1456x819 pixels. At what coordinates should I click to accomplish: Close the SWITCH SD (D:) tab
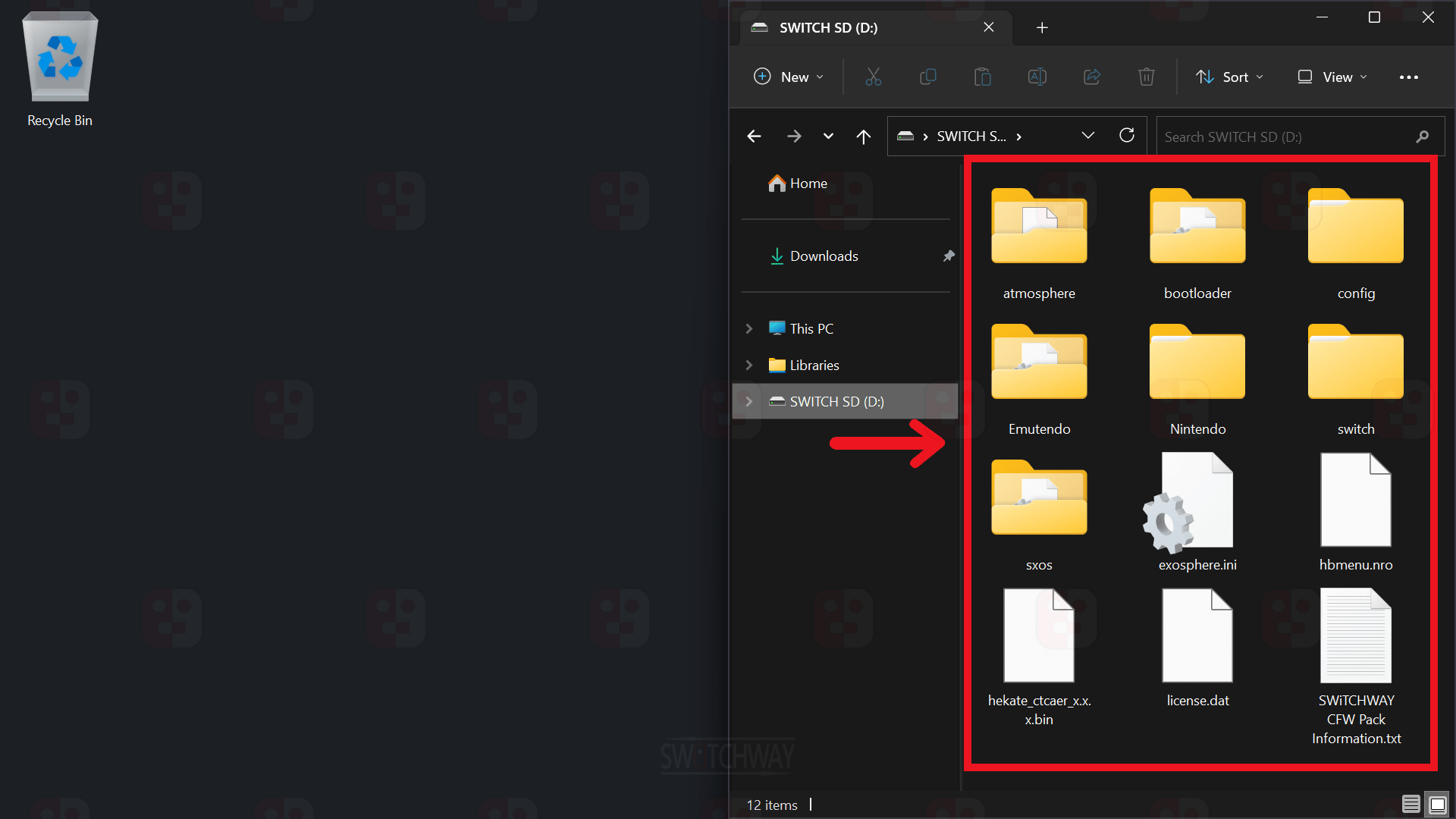click(989, 27)
